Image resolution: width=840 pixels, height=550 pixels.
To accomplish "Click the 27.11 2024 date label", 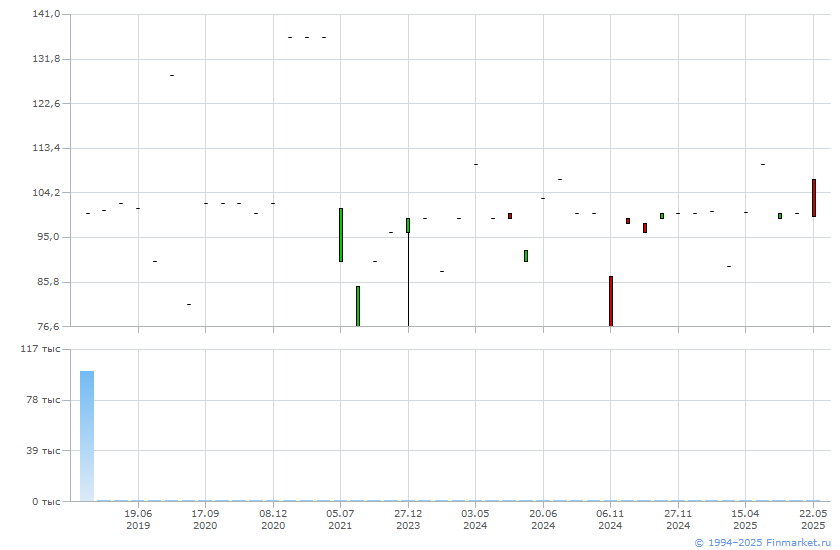I will tap(678, 519).
